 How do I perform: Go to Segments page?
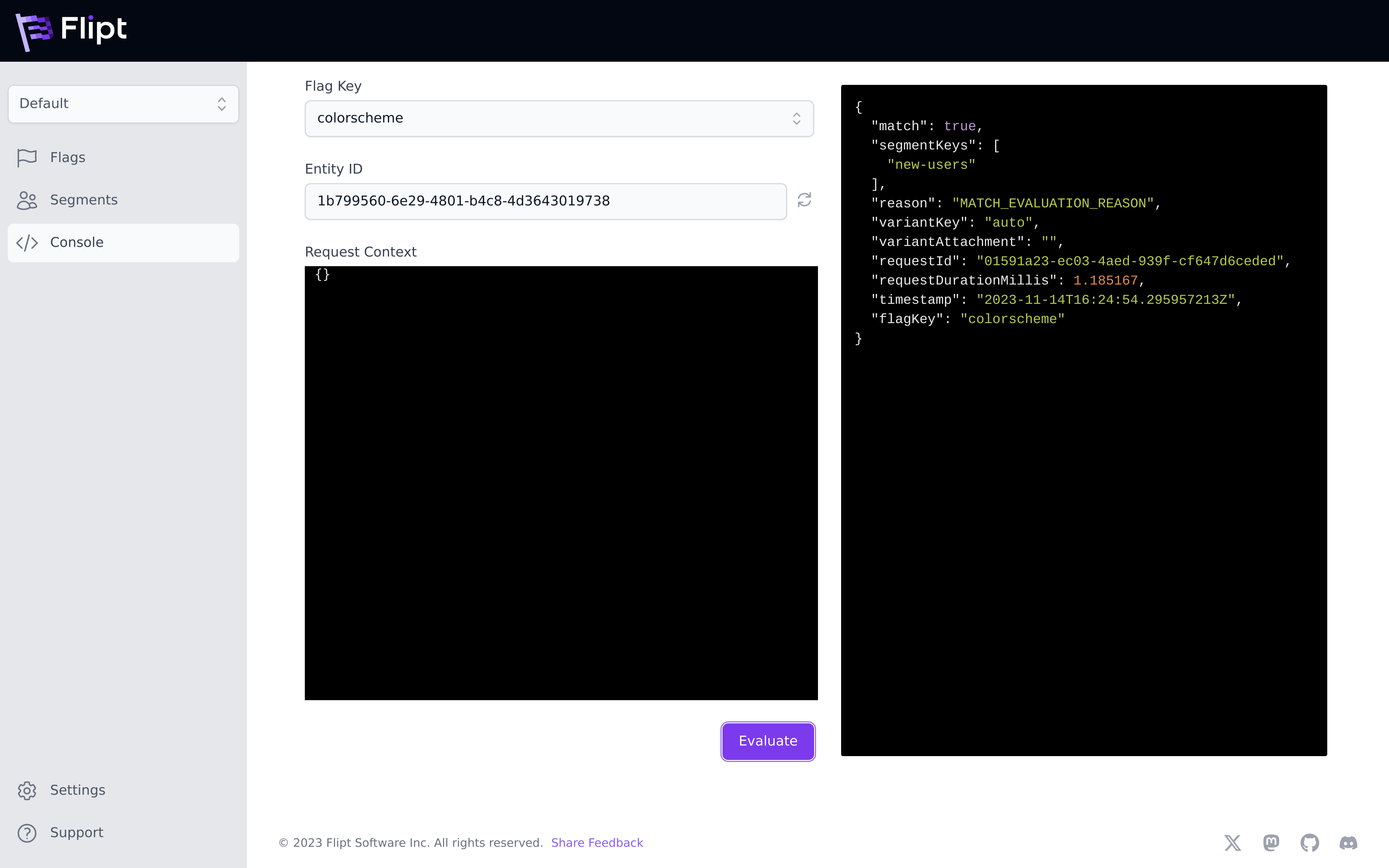(84, 200)
